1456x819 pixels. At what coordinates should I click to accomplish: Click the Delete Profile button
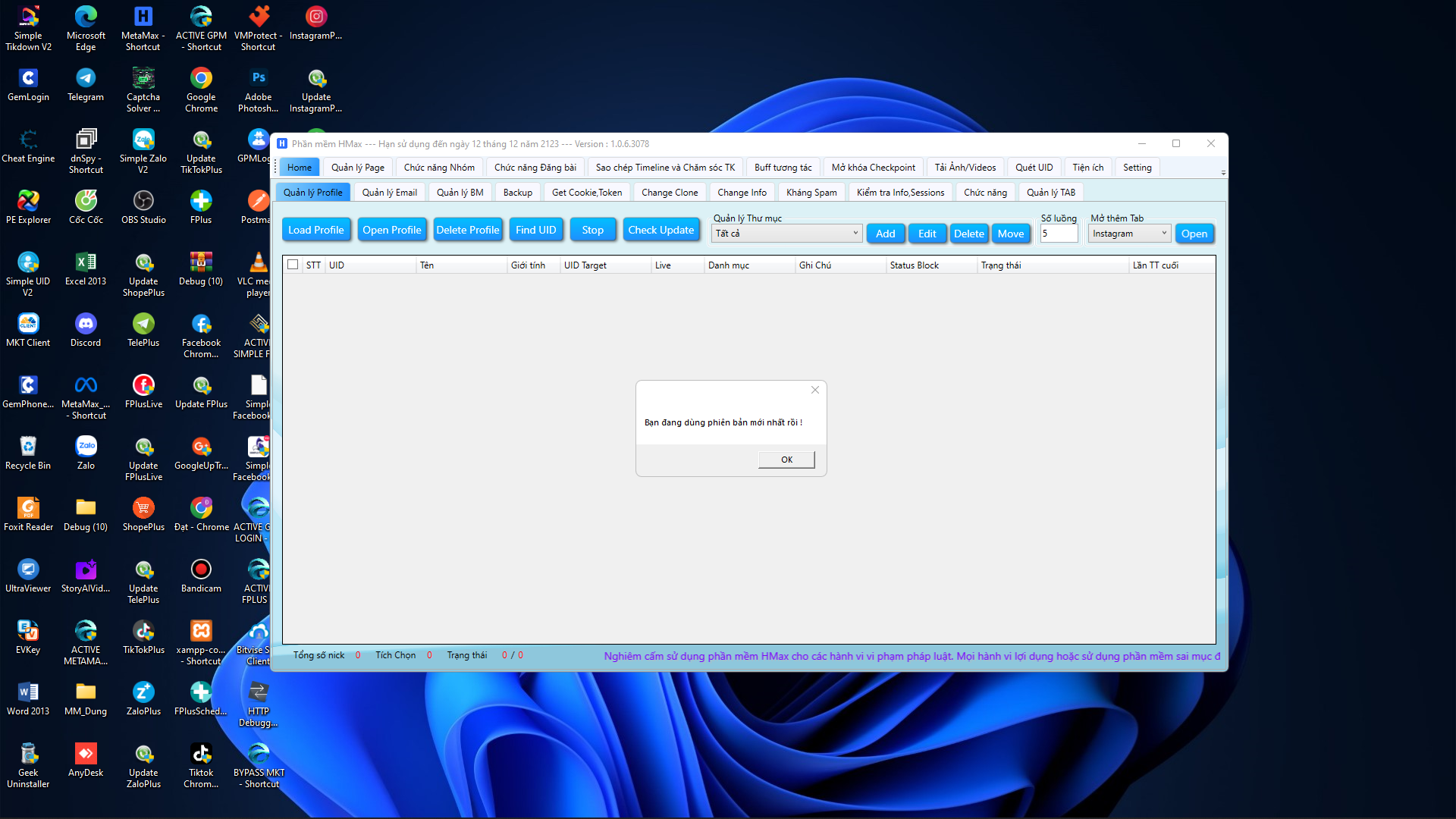point(468,230)
